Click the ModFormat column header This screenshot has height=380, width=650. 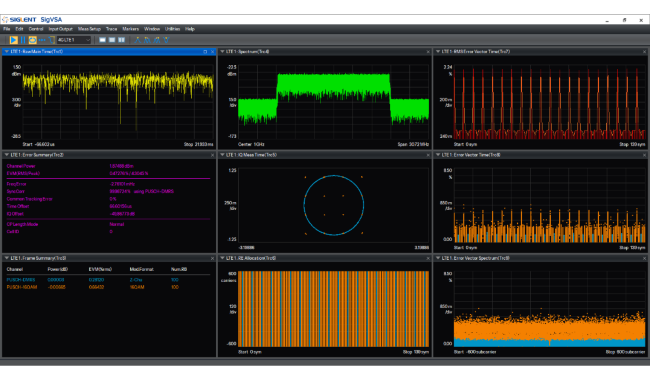point(142,269)
